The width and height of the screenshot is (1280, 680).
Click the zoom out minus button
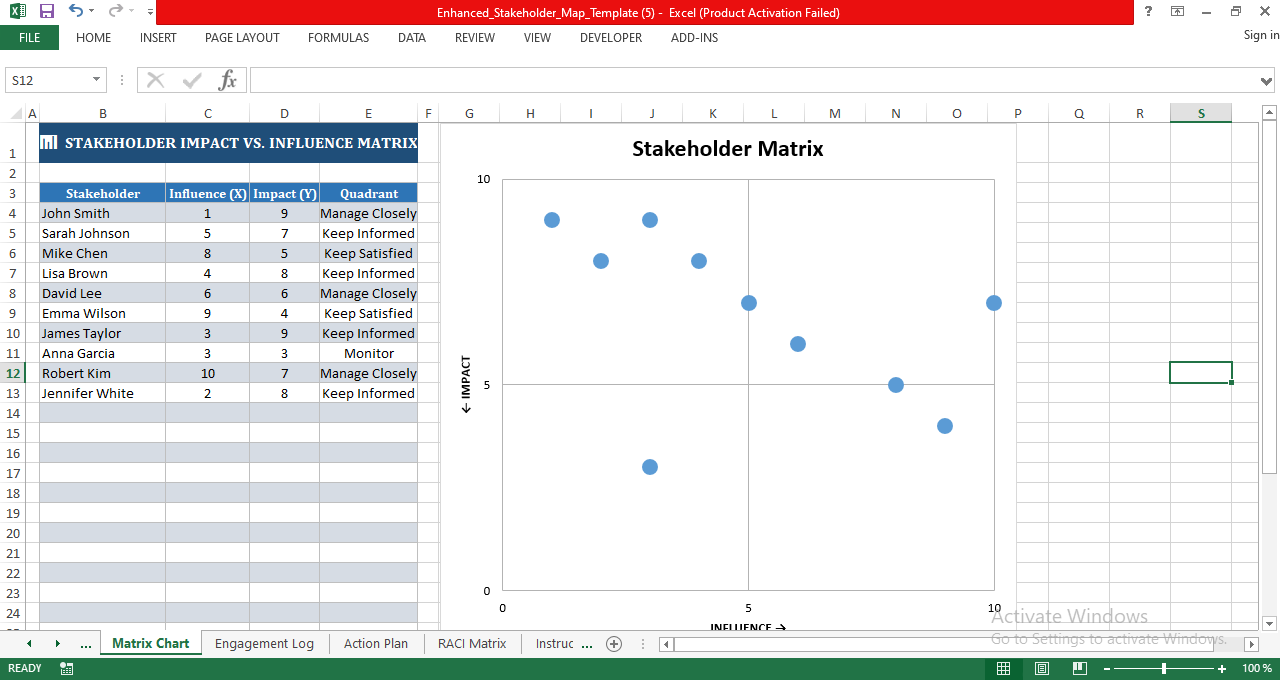click(1106, 668)
